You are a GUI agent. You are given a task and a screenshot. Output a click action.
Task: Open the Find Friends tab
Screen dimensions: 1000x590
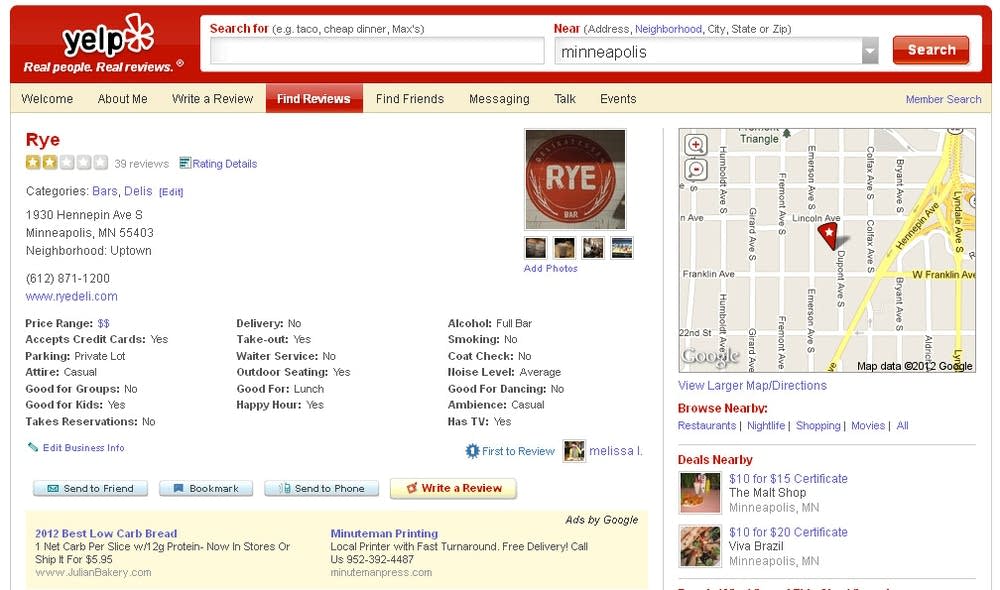tap(409, 99)
